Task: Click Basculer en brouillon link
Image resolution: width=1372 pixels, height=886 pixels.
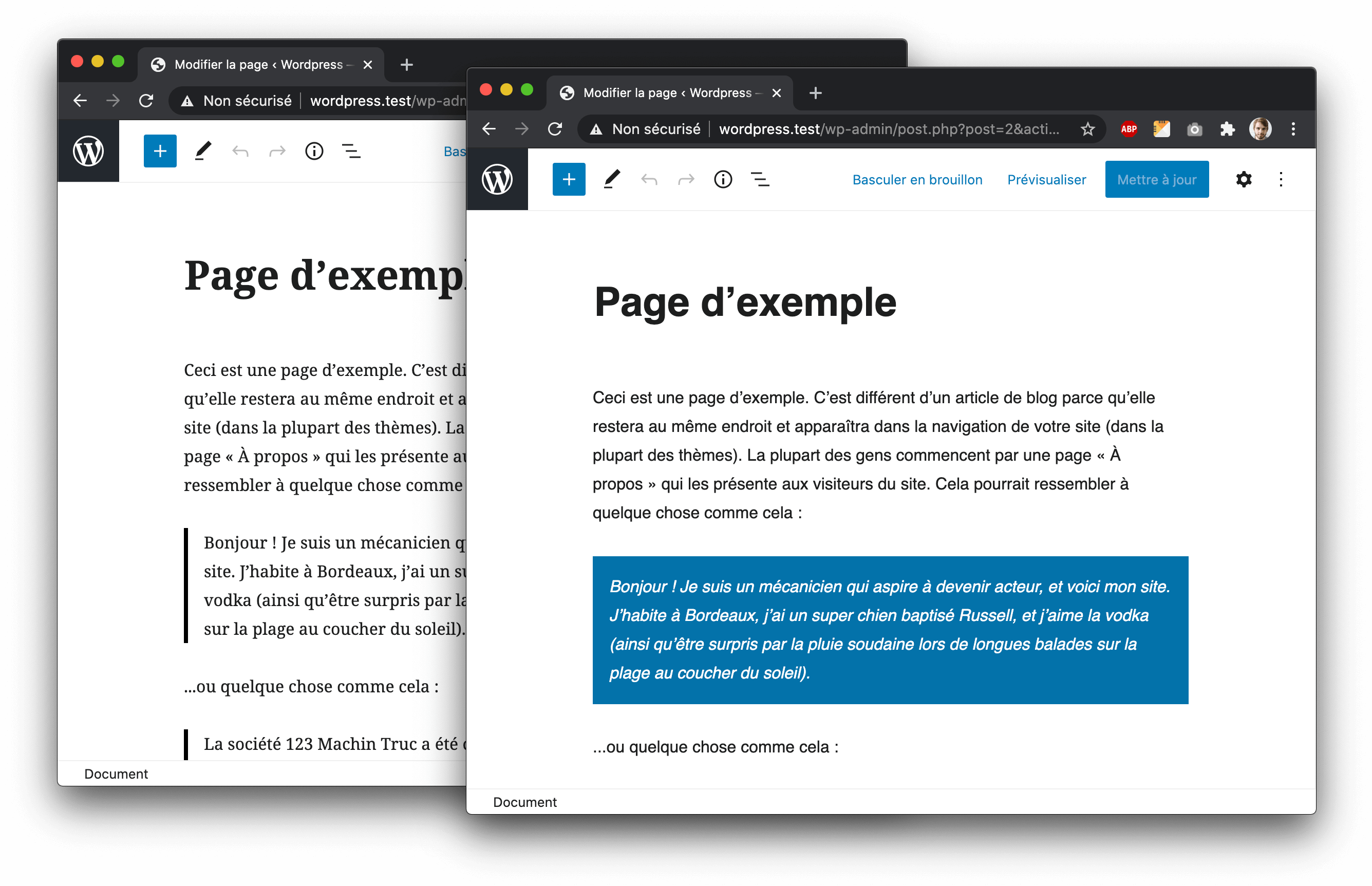Action: [917, 179]
